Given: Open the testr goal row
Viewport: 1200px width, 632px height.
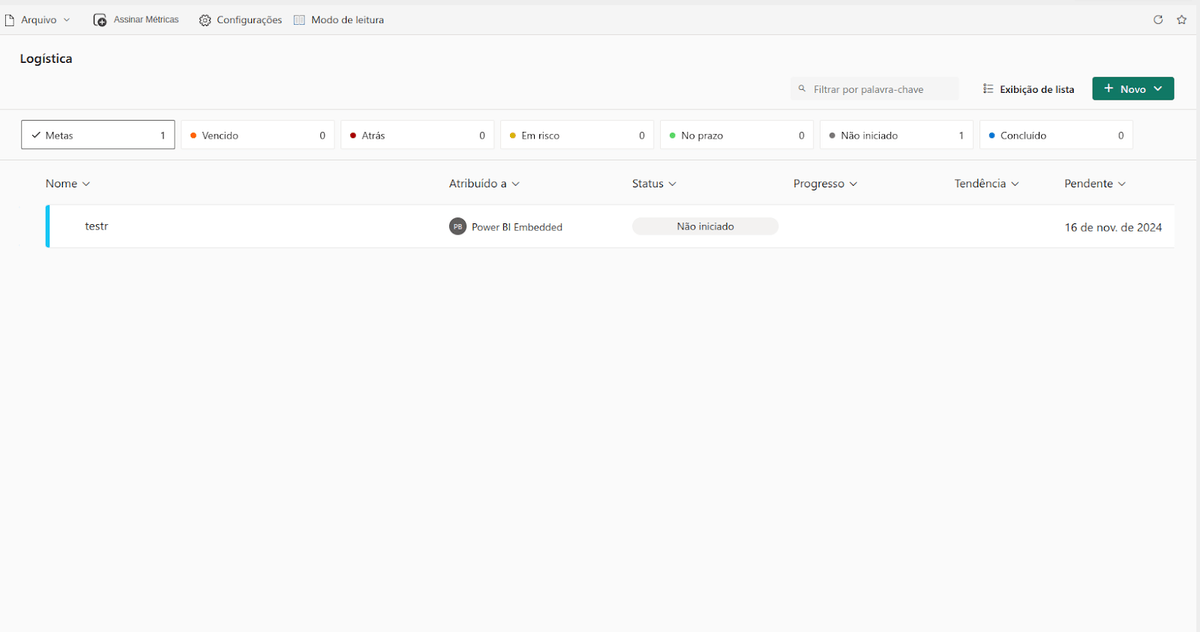Looking at the screenshot, I should click(97, 226).
